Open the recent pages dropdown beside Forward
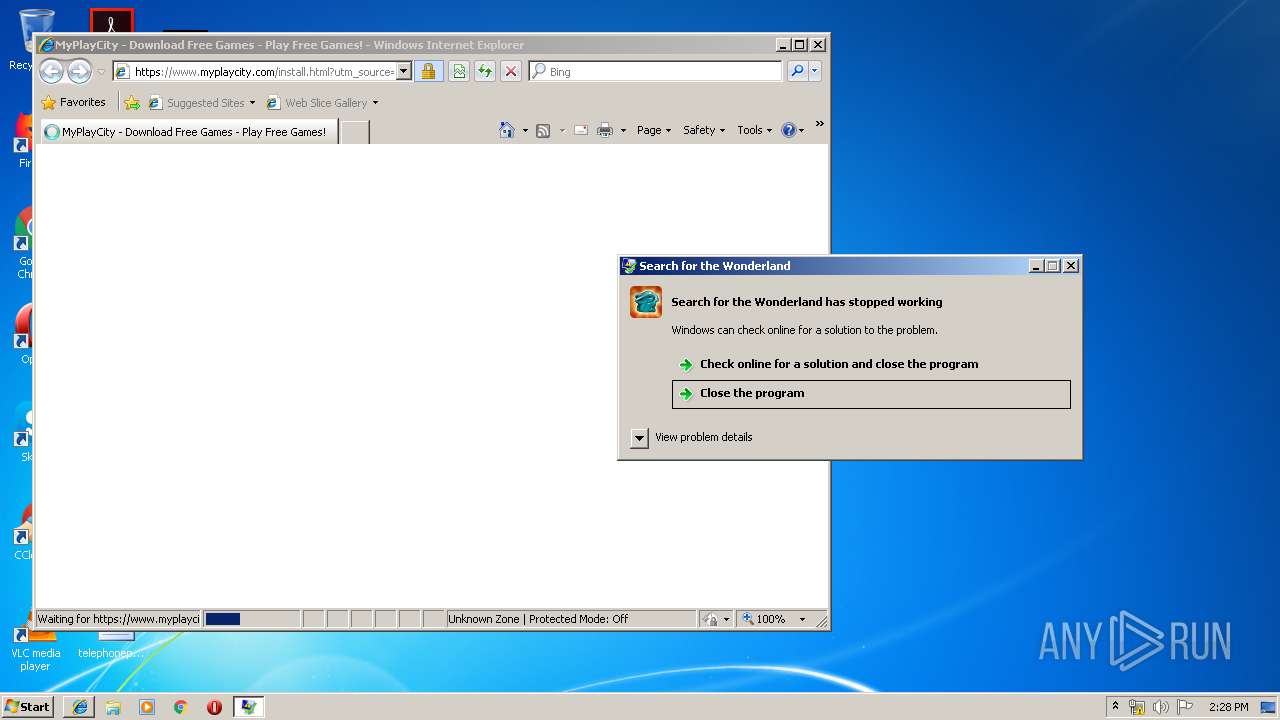 click(x=101, y=72)
